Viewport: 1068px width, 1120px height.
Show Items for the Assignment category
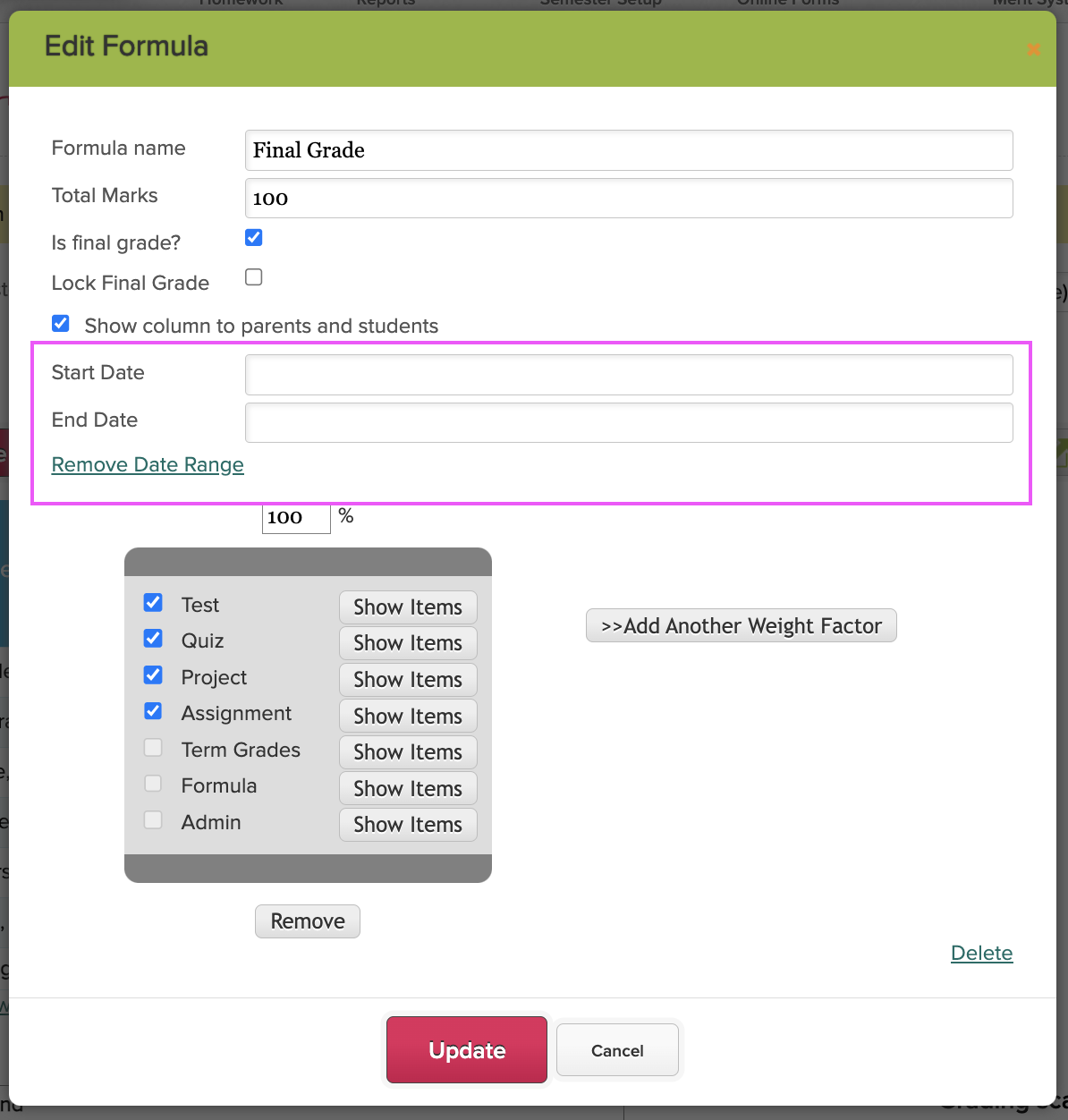[x=408, y=717]
